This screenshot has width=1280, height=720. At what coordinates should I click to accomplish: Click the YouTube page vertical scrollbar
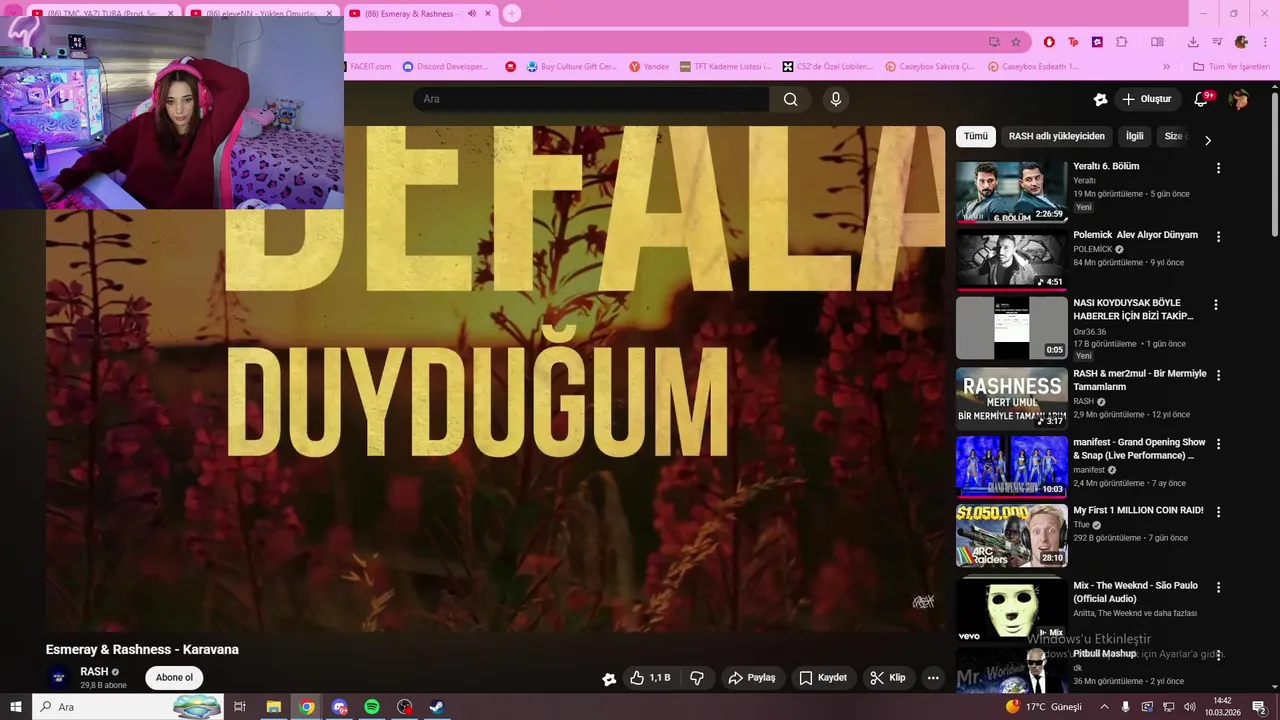pos(1274,165)
